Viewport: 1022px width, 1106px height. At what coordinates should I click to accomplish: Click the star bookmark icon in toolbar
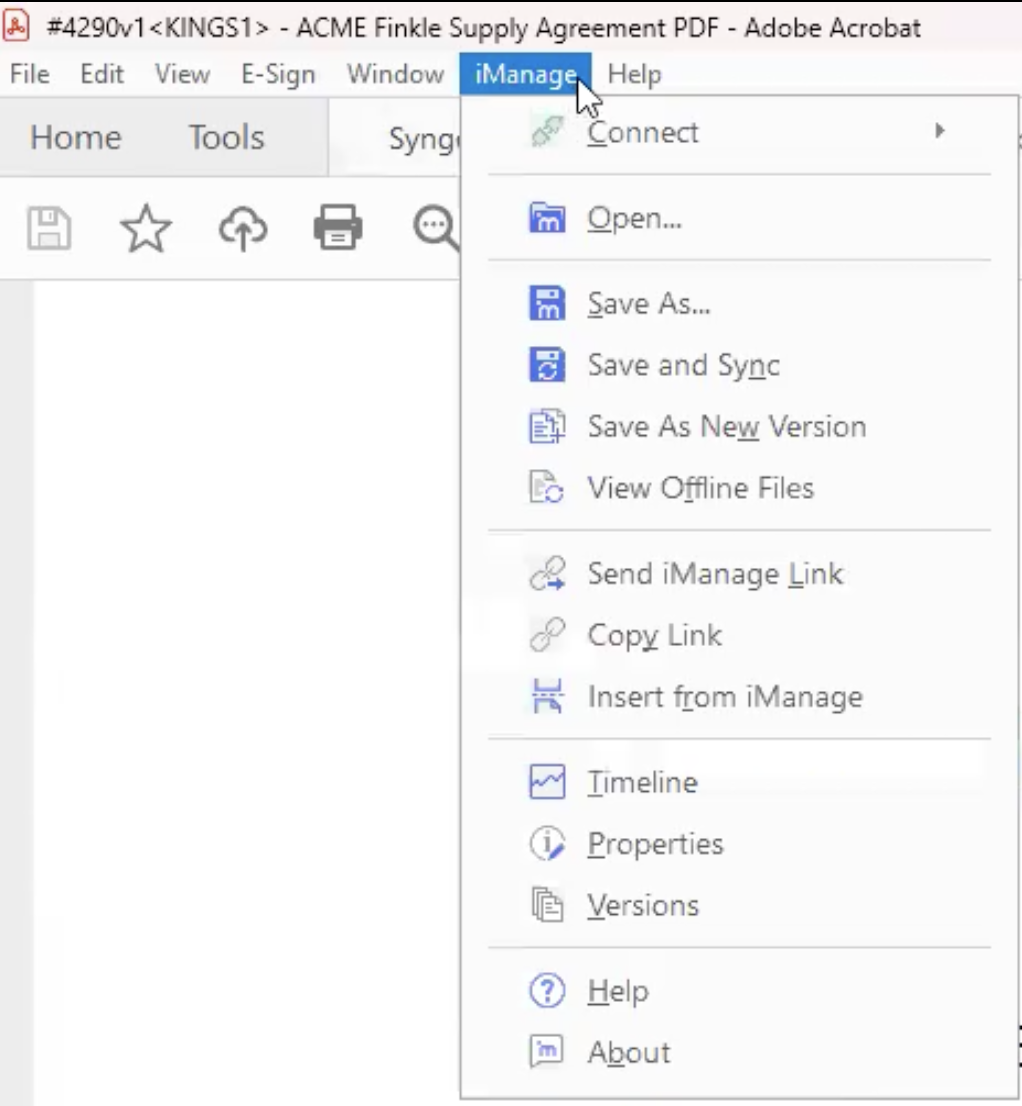point(146,228)
